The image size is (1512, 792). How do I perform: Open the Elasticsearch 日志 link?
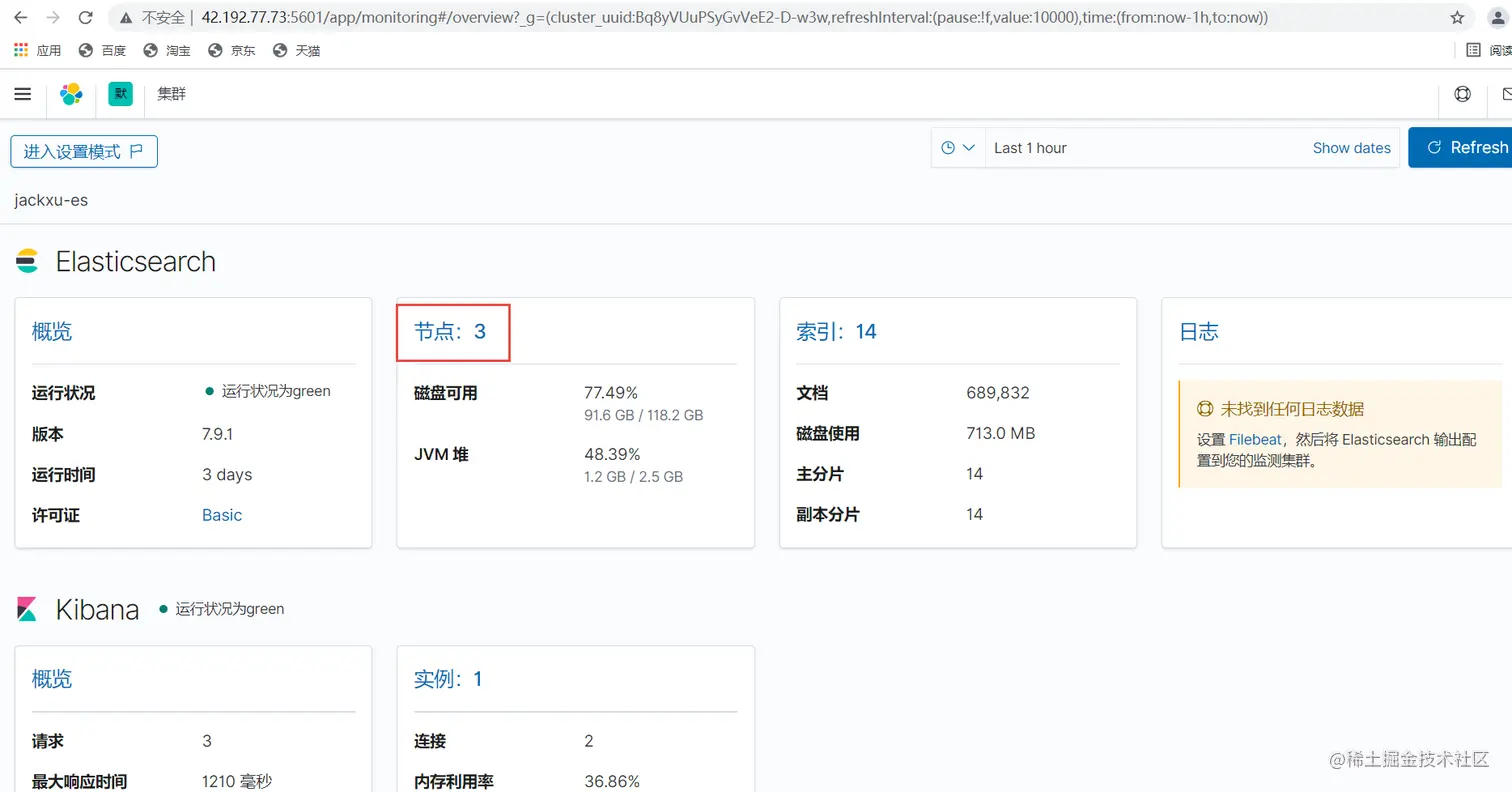point(1199,332)
